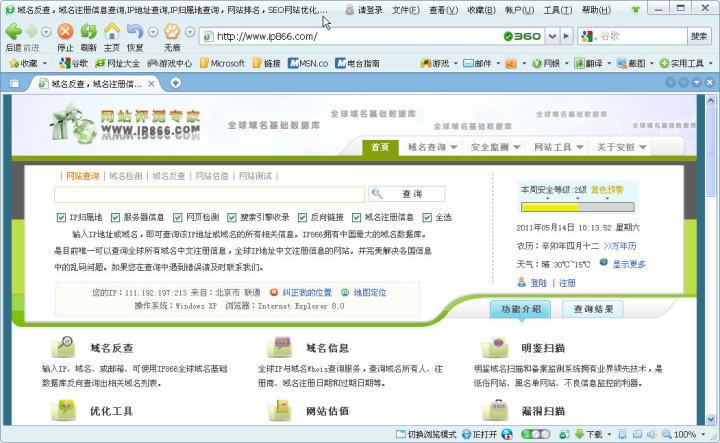The image size is (720, 443).
Task: Uncheck the IP归属地 checkbox
Action: [x=61, y=217]
